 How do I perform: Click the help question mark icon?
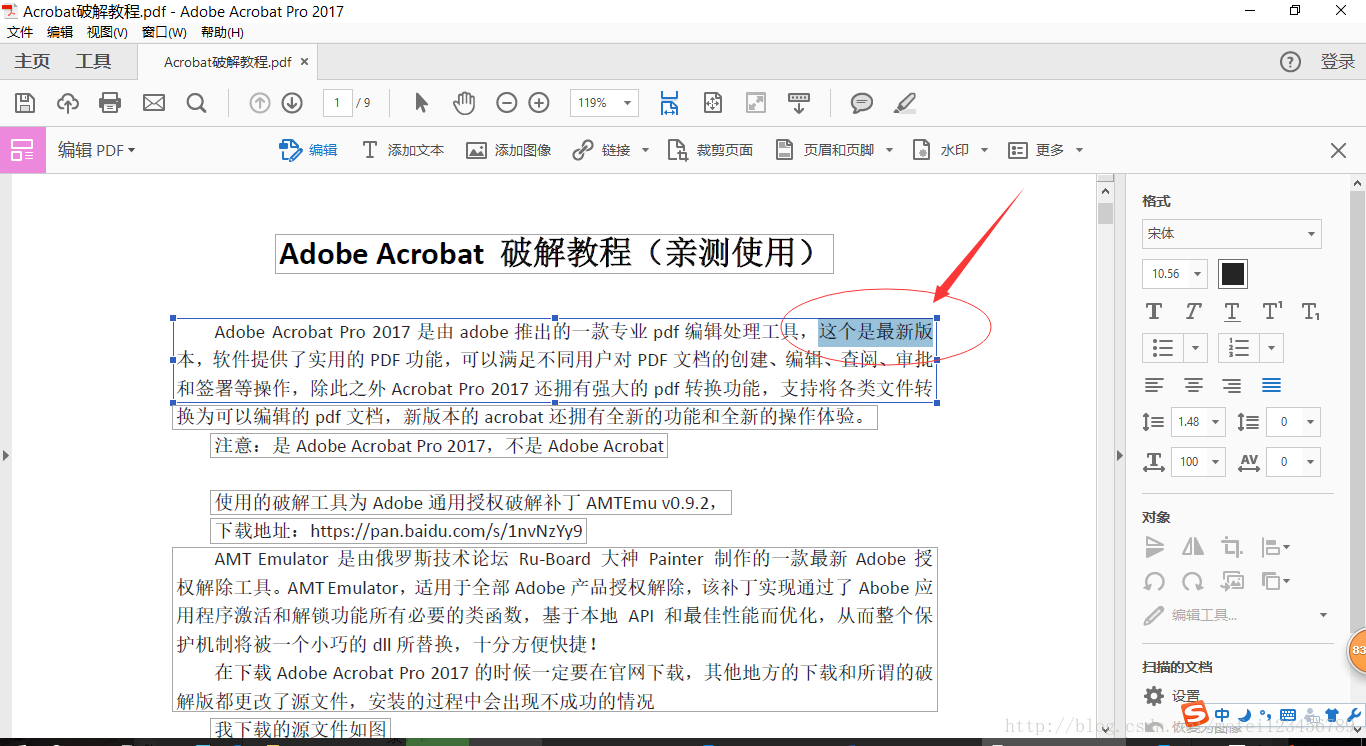[1291, 62]
